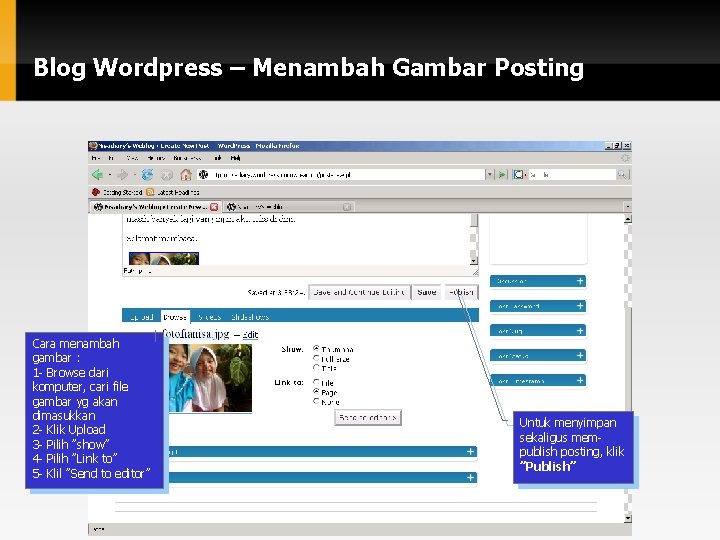This screenshot has width=720, height=540.
Task: Switch to the Browse tab
Action: click(175, 317)
